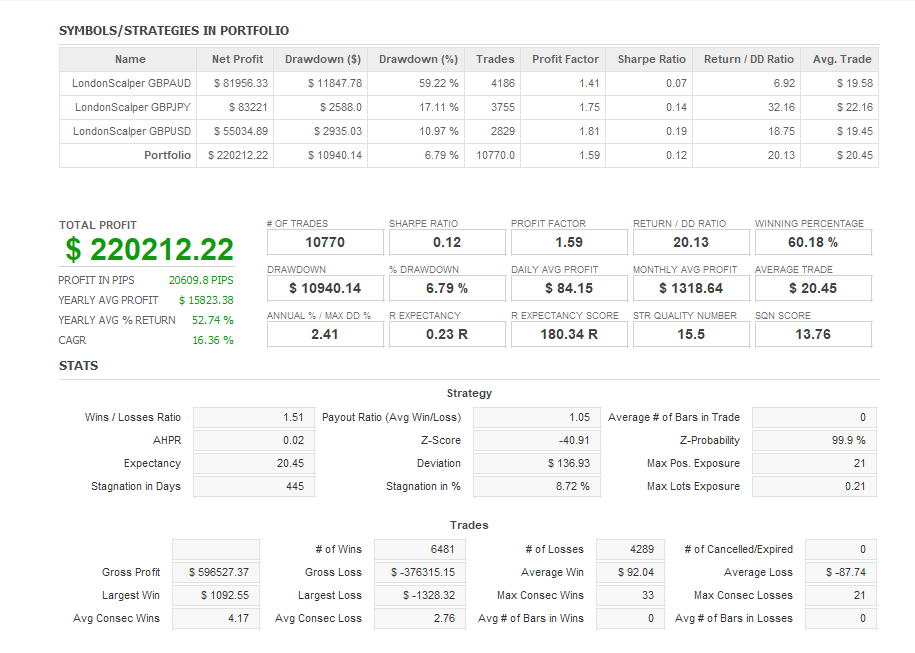Click the Net Profit column header
The width and height of the screenshot is (915, 653).
(x=237, y=59)
